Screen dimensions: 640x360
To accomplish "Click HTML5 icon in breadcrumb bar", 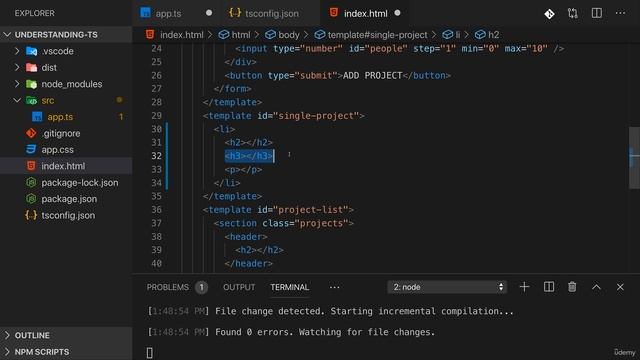I will tap(150, 35).
